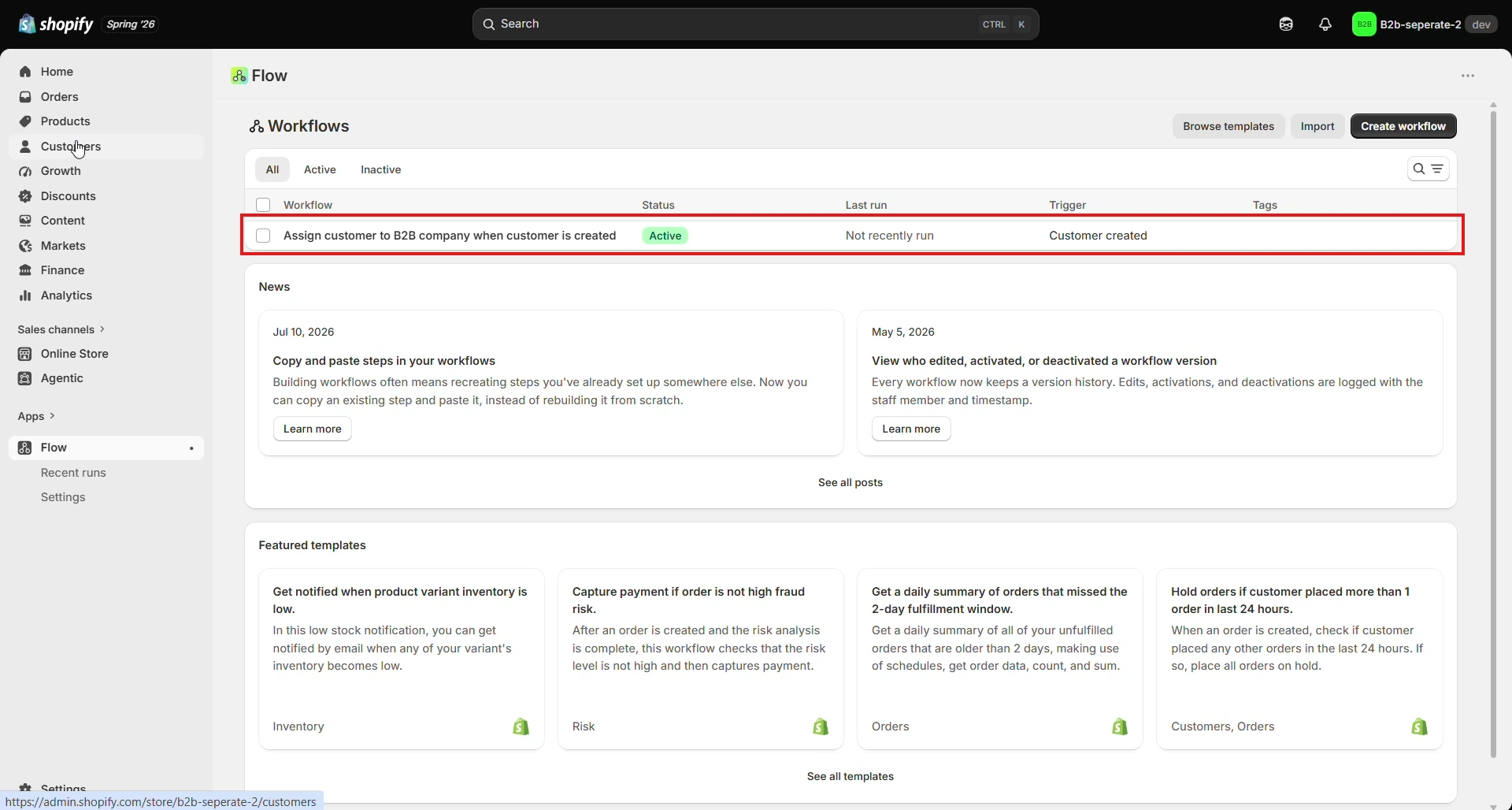Click the Shopify logo
Image resolution: width=1512 pixels, height=810 pixels.
55,24
